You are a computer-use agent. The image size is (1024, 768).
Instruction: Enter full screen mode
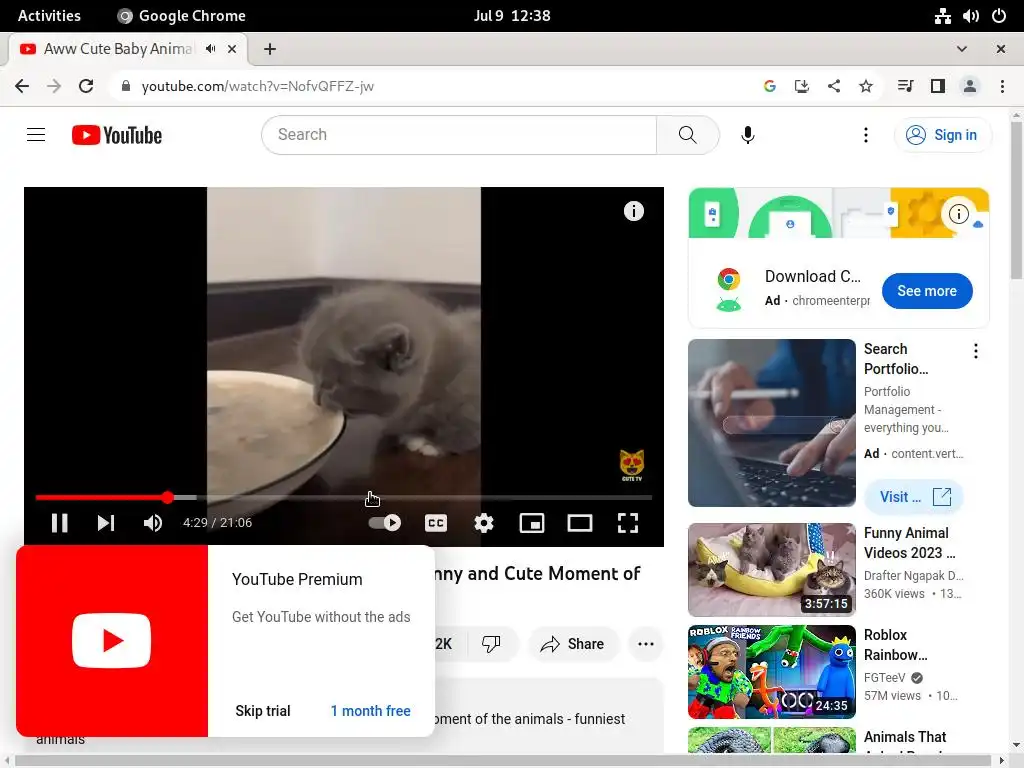click(628, 522)
